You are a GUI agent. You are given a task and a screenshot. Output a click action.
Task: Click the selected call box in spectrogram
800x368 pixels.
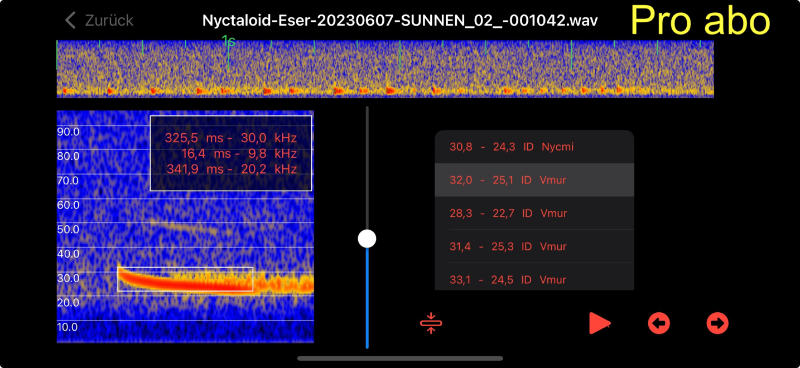pyautogui.click(x=185, y=280)
